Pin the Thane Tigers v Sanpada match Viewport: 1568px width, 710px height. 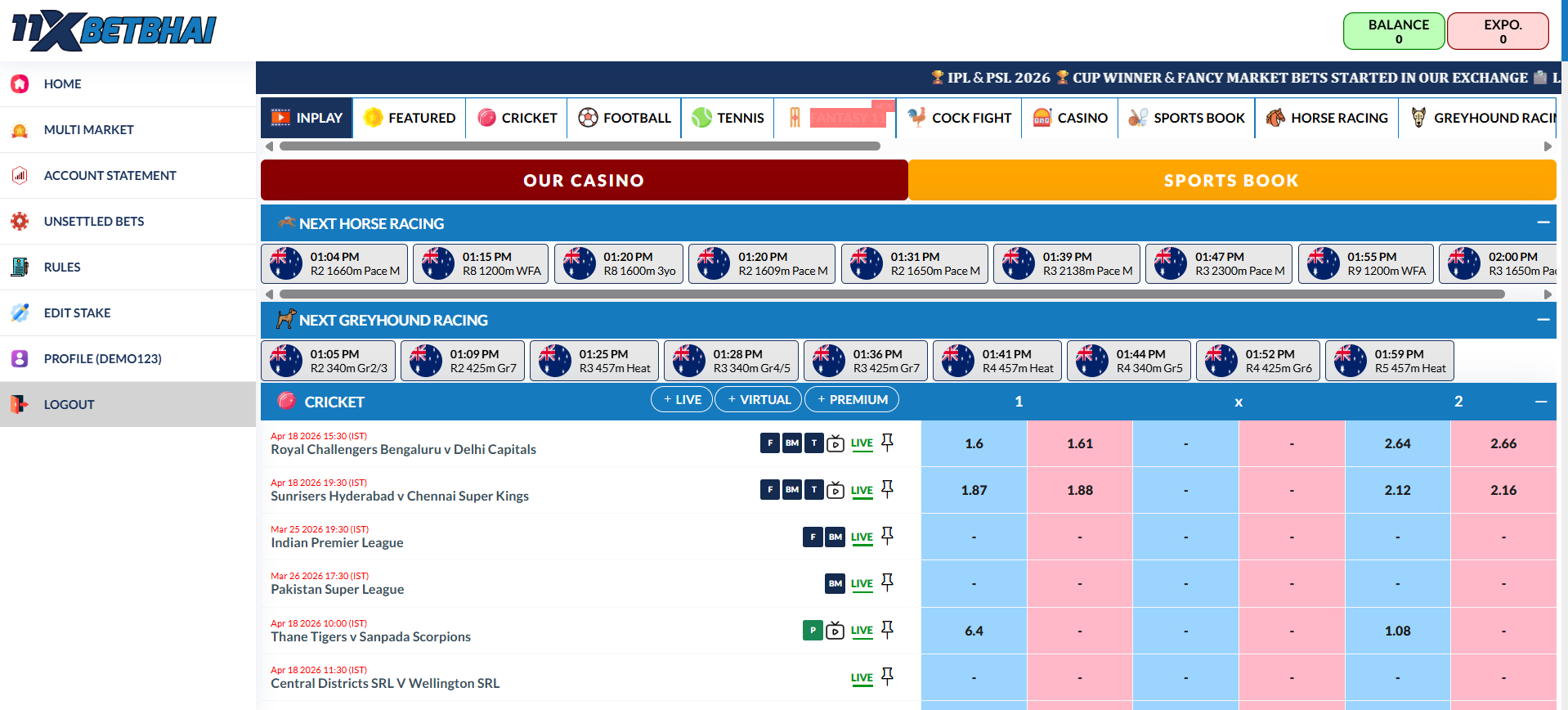point(887,630)
